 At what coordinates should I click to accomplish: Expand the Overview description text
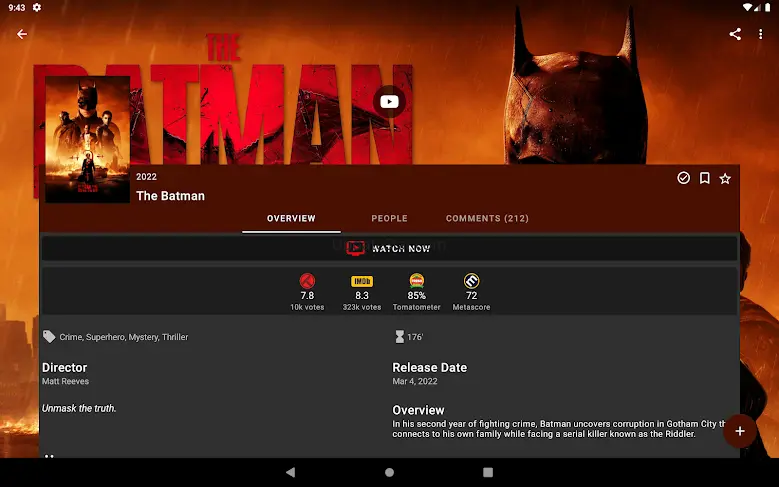pos(559,429)
